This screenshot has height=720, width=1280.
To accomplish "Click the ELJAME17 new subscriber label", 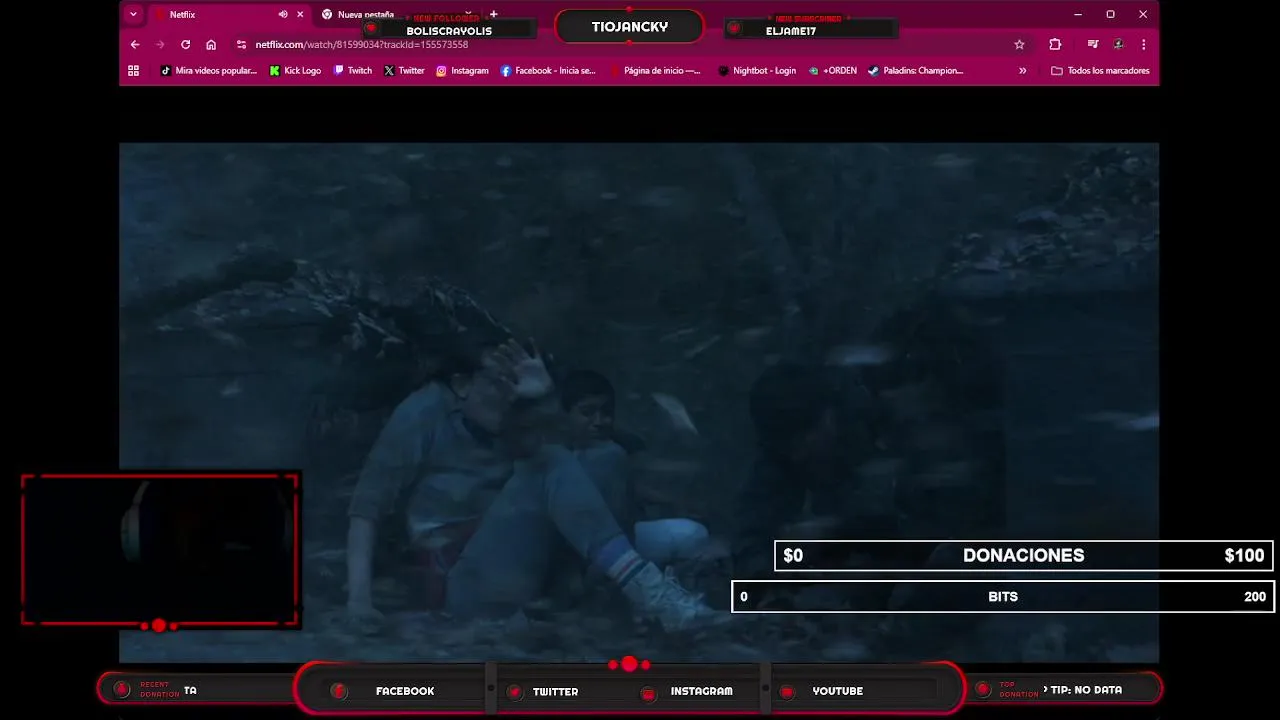I will [791, 31].
